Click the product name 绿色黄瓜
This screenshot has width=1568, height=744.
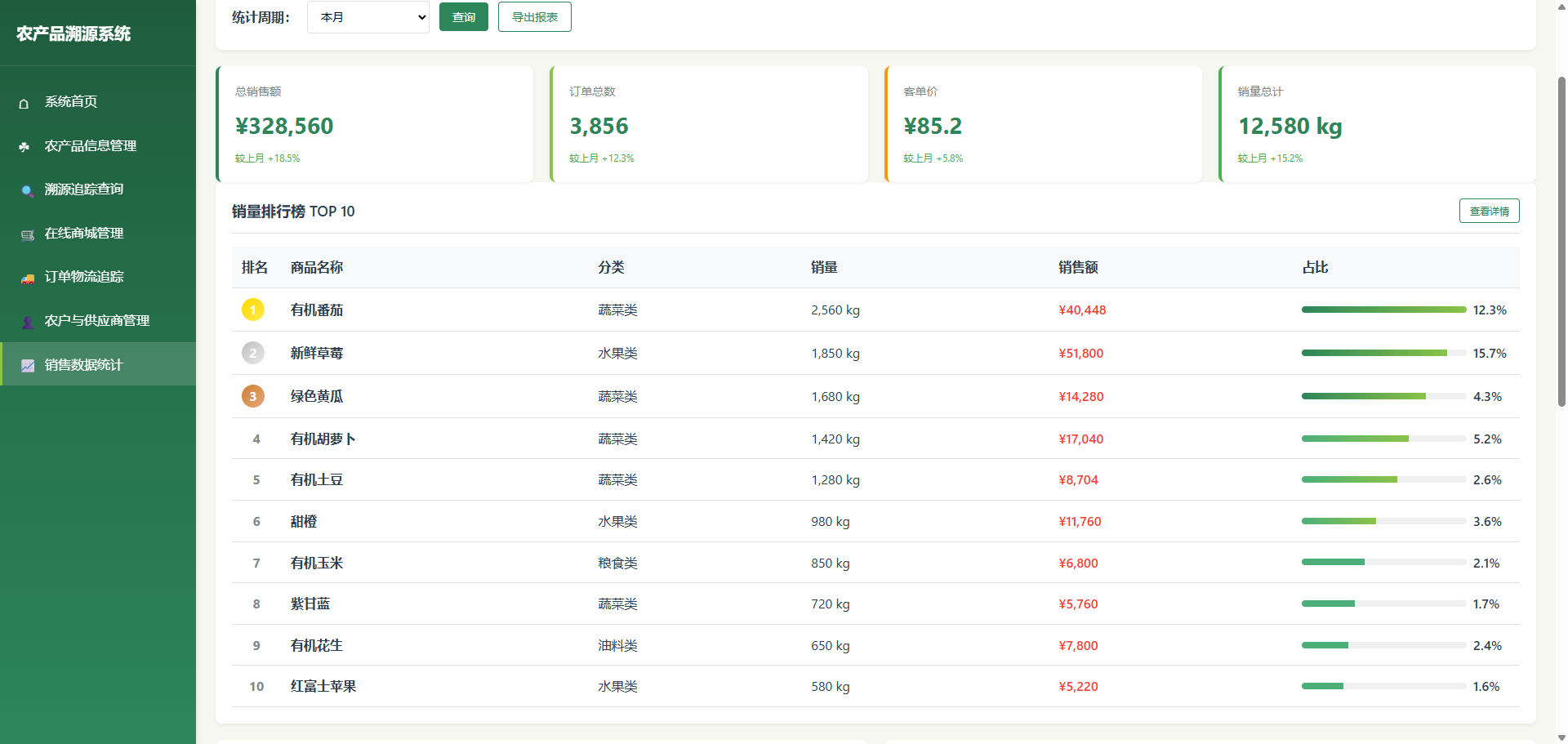click(317, 396)
